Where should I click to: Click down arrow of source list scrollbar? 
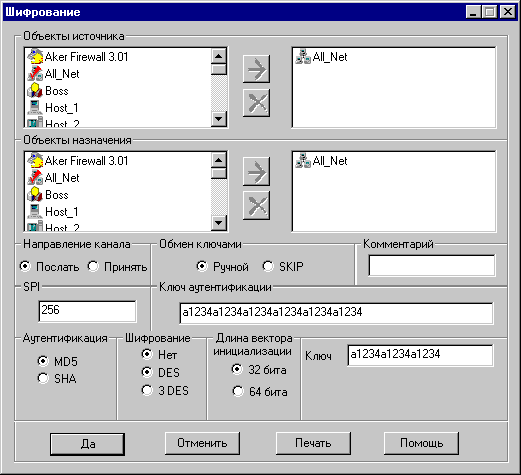point(219,119)
